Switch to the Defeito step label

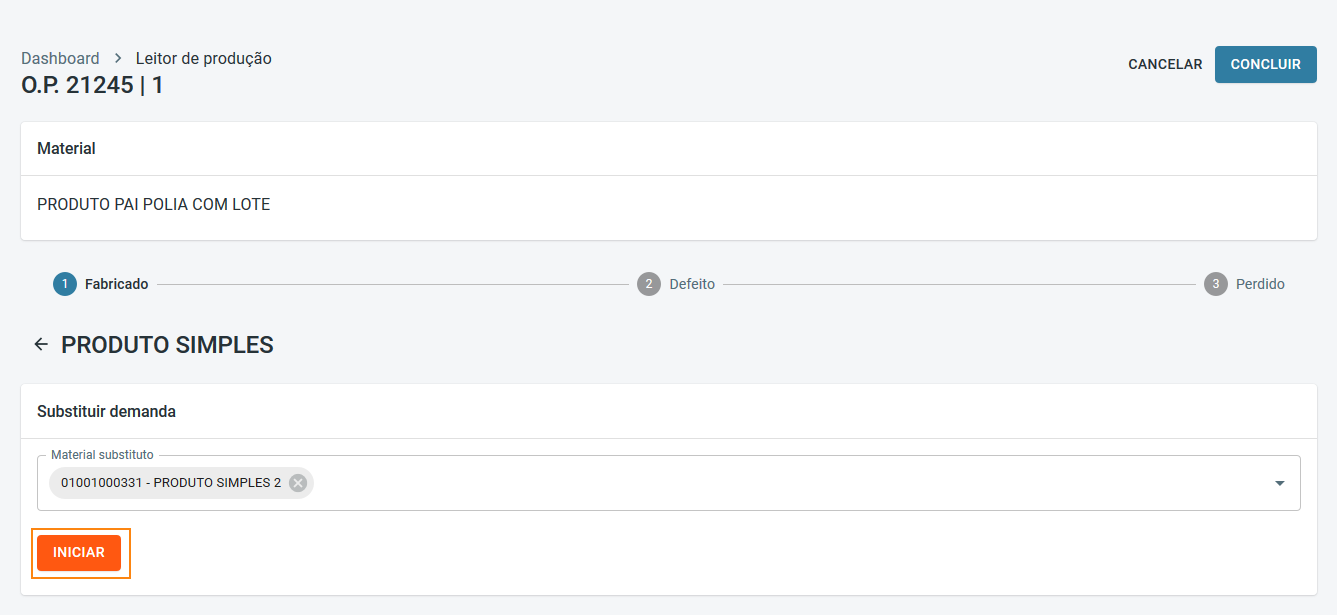tap(692, 284)
